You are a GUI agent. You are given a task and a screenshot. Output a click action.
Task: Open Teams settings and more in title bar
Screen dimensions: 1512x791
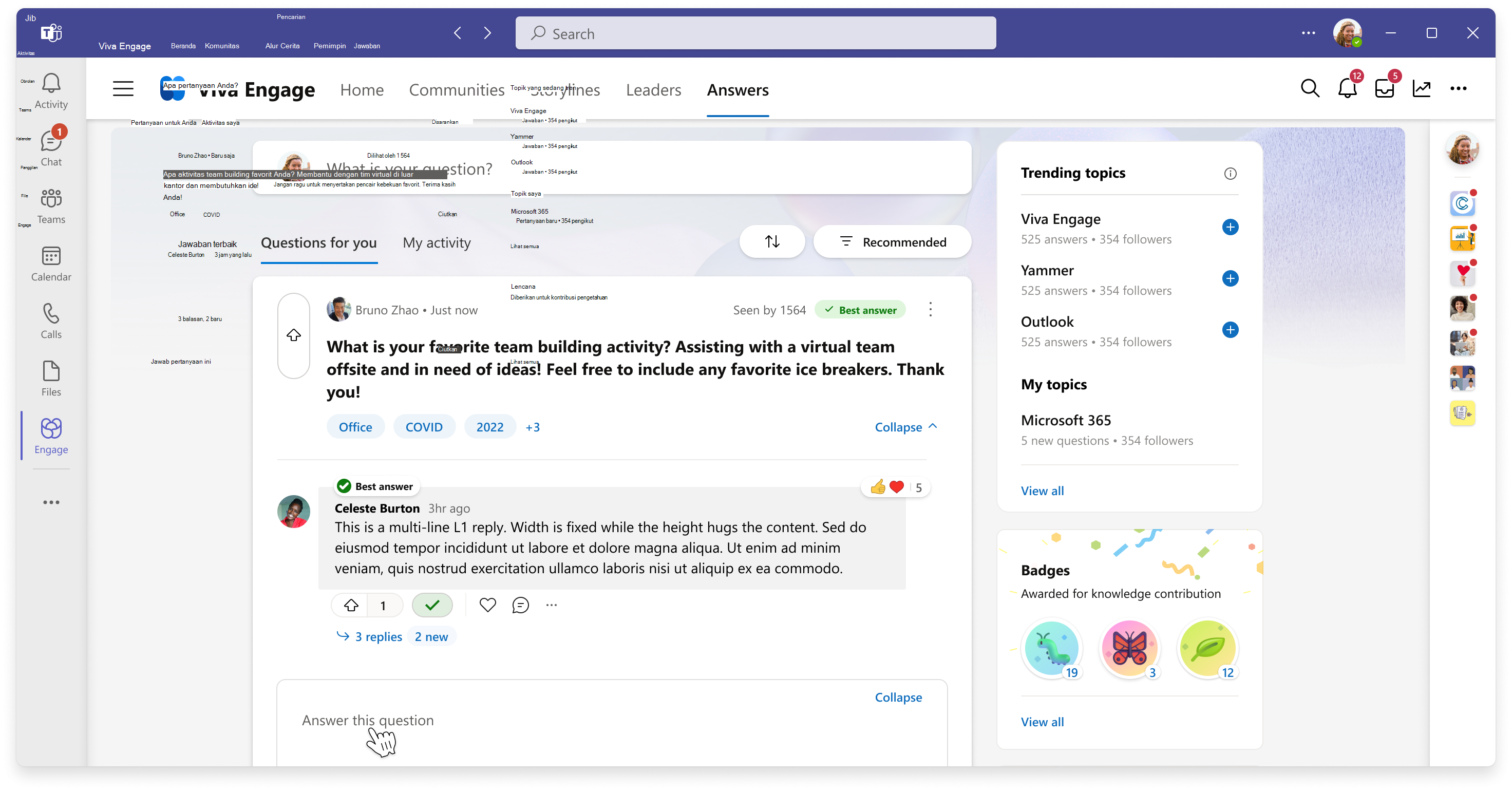[1308, 33]
